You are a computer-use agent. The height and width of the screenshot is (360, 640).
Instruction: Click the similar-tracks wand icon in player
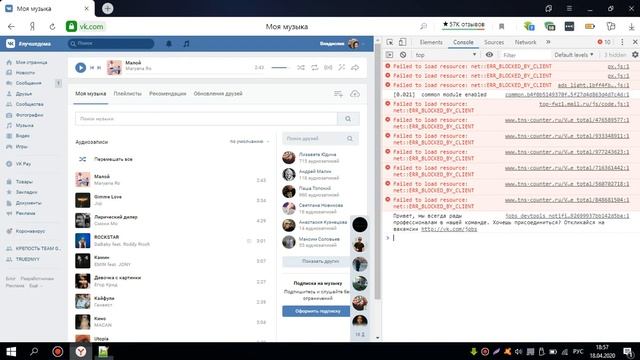(x=341, y=67)
